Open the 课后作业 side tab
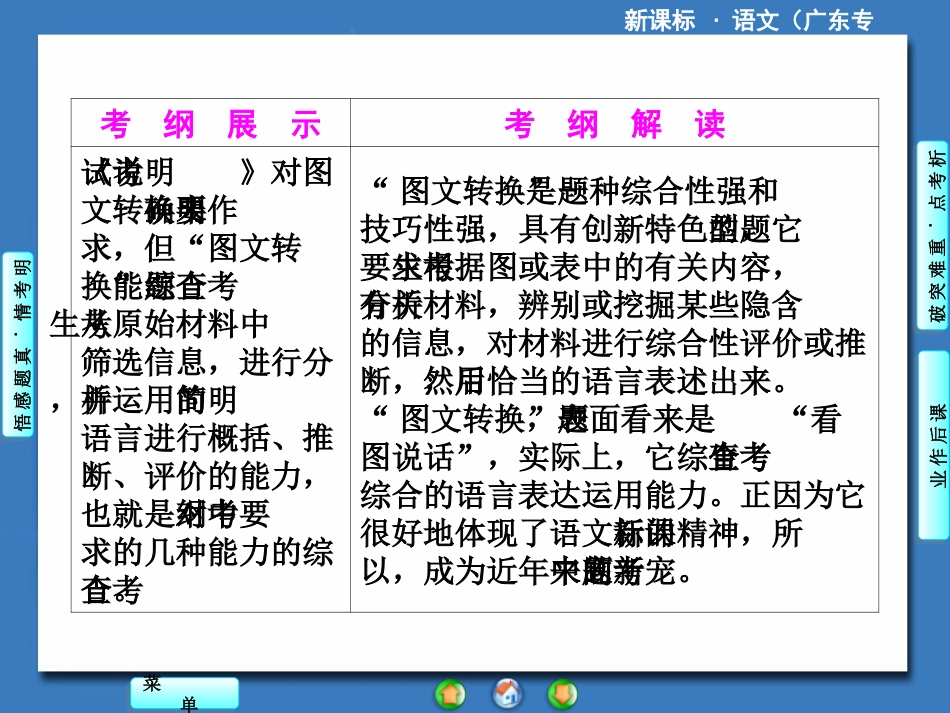 point(934,445)
